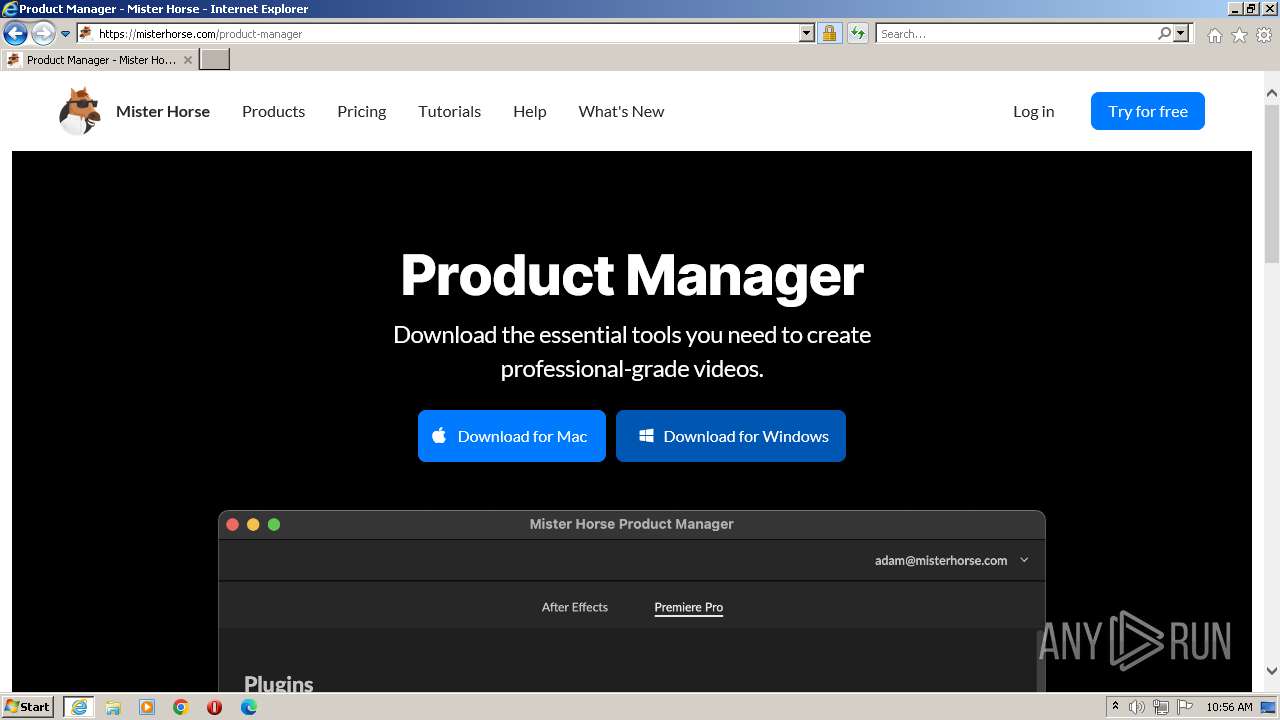The image size is (1280, 720).
Task: Open the media player taskbar icon
Action: 147,707
